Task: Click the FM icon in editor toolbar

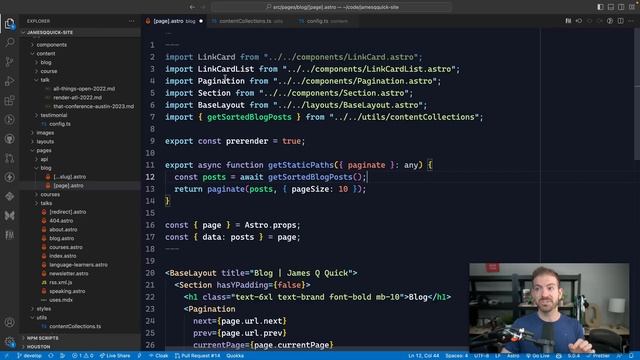Action: [x=568, y=21]
